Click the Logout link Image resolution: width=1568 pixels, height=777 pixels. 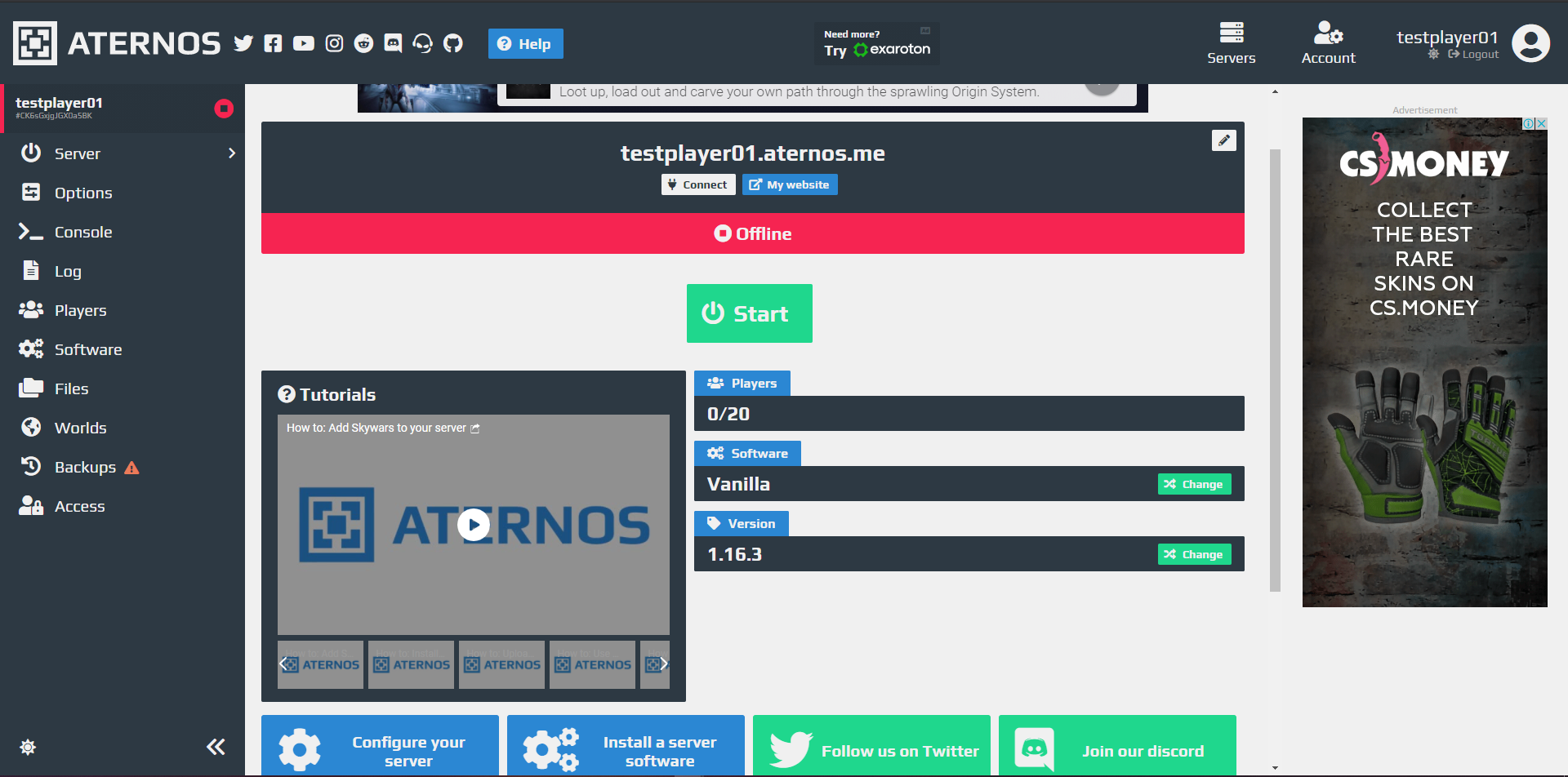1473,55
